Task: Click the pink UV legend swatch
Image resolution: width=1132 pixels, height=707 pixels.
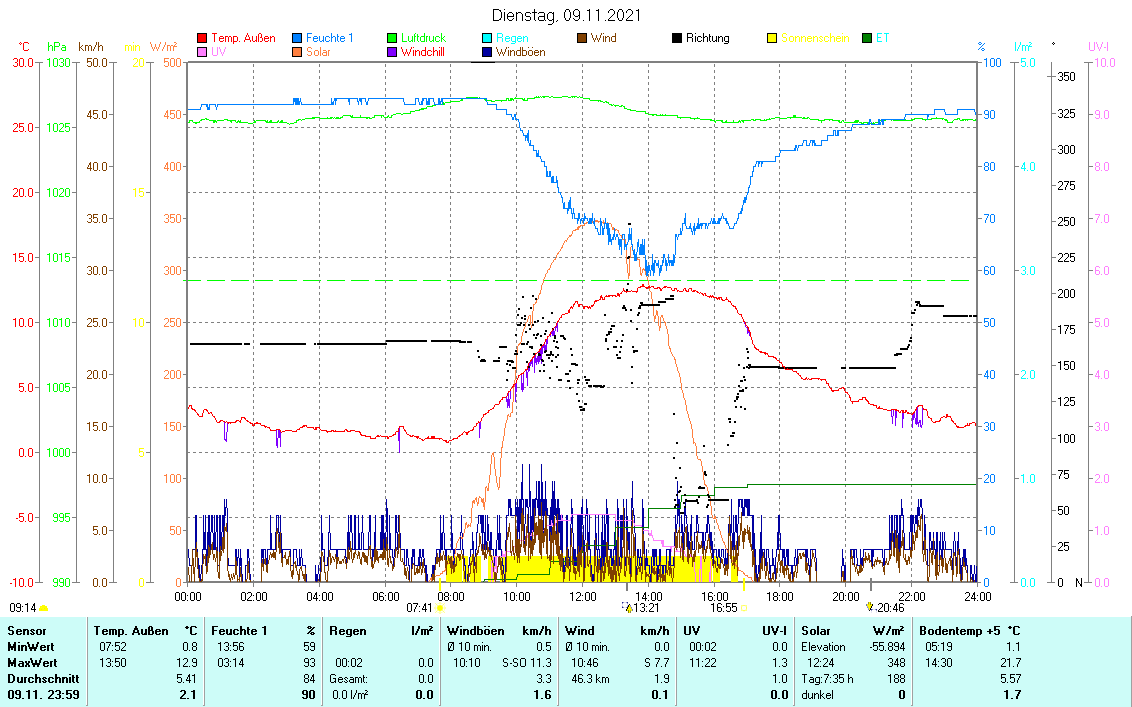Action: (202, 53)
